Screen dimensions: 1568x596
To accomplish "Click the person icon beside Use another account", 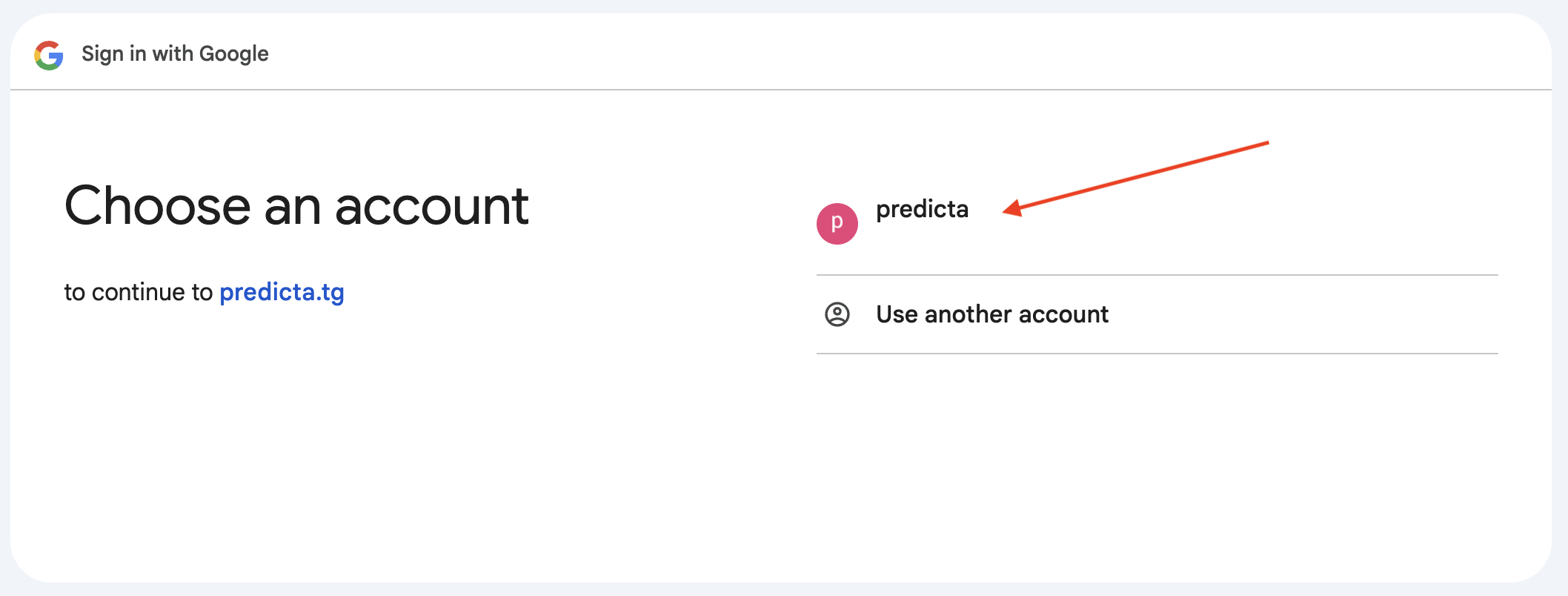I will [837, 314].
